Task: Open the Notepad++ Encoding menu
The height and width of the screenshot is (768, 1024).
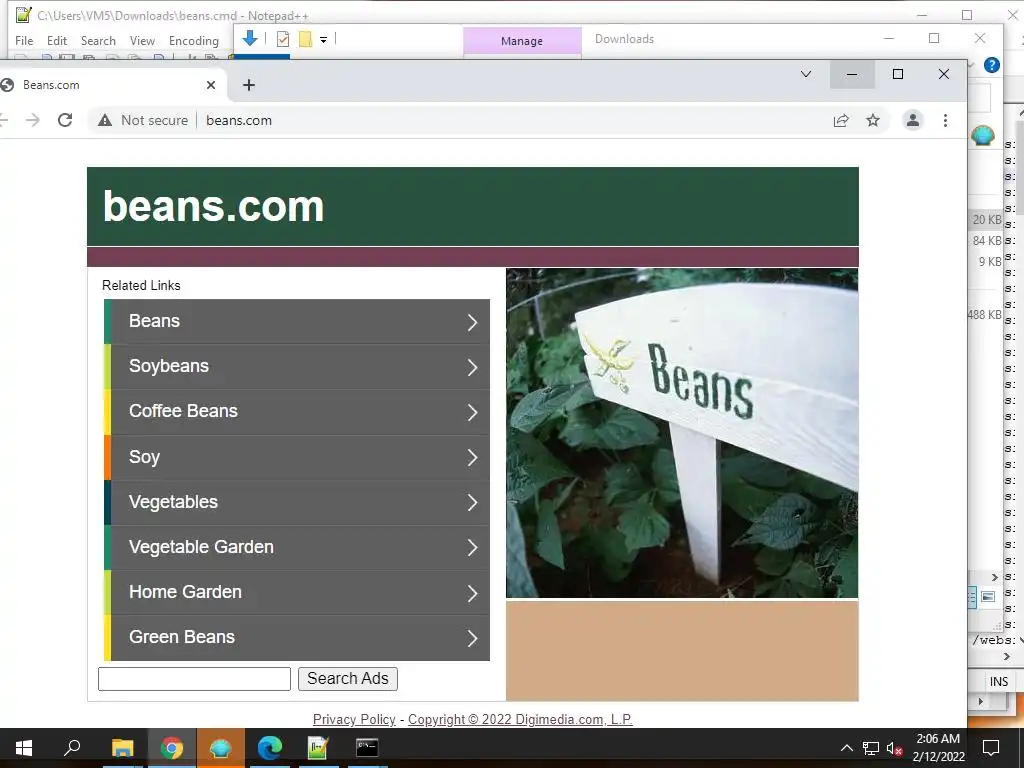Action: [x=194, y=40]
